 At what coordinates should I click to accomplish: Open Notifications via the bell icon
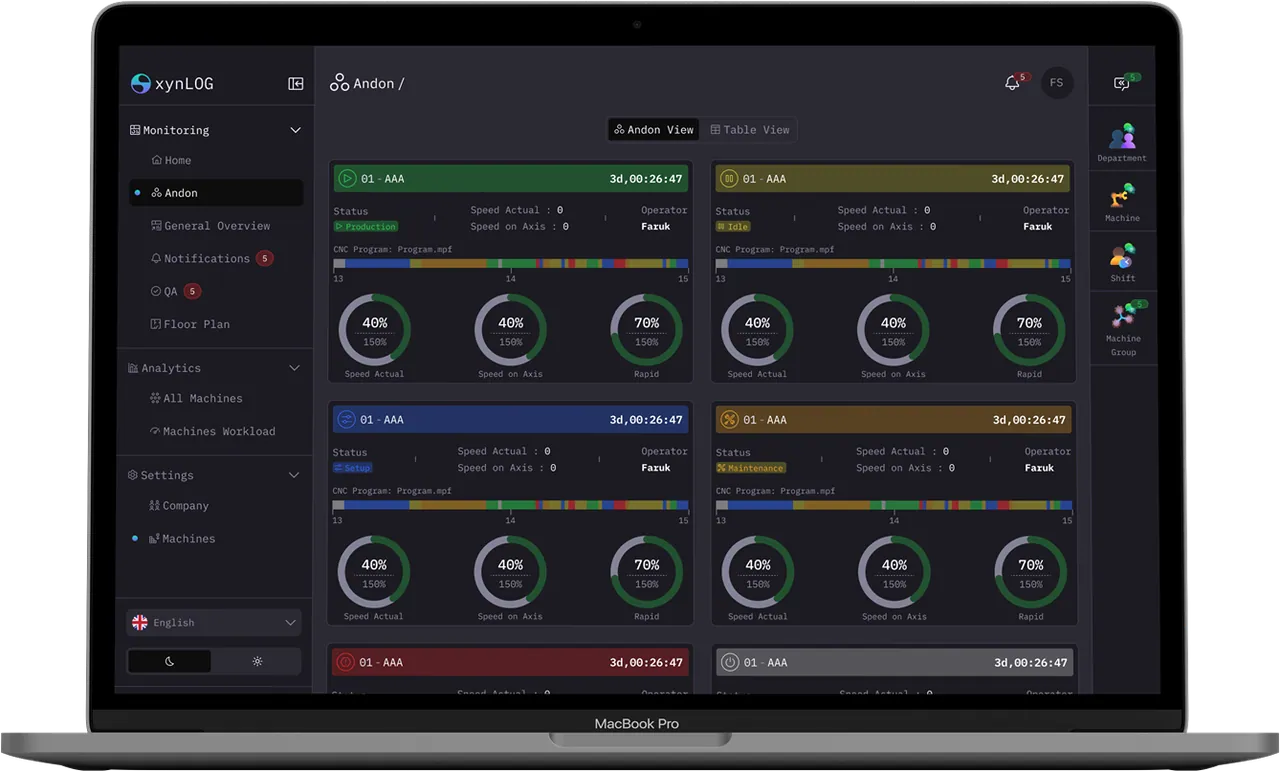[1011, 83]
